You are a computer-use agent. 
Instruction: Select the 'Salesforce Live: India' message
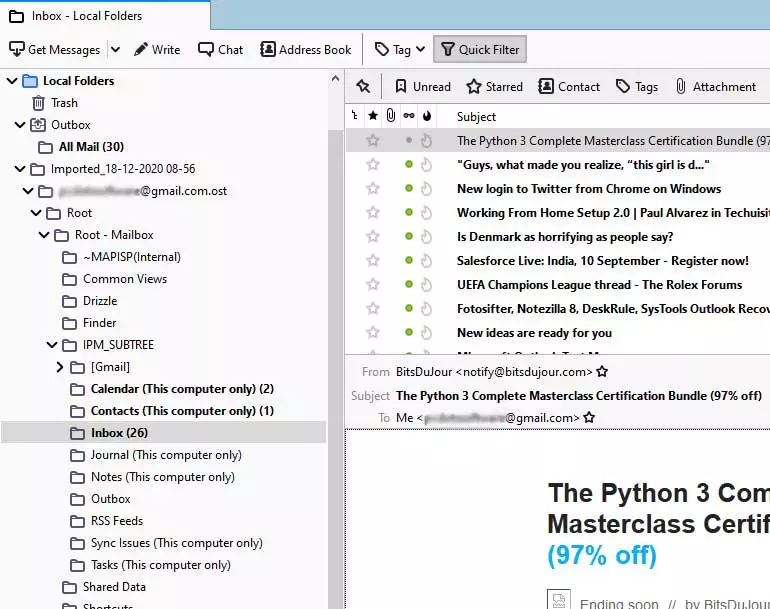tap(603, 261)
